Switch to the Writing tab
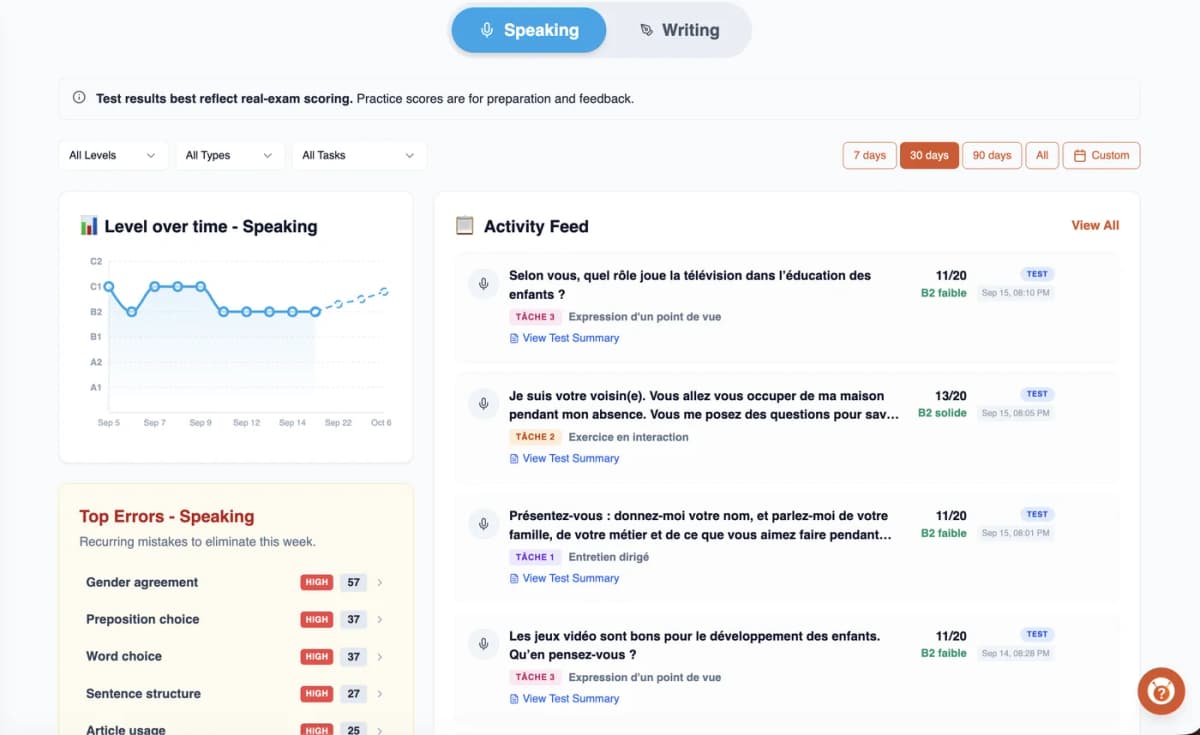This screenshot has width=1200, height=735. coord(679,30)
